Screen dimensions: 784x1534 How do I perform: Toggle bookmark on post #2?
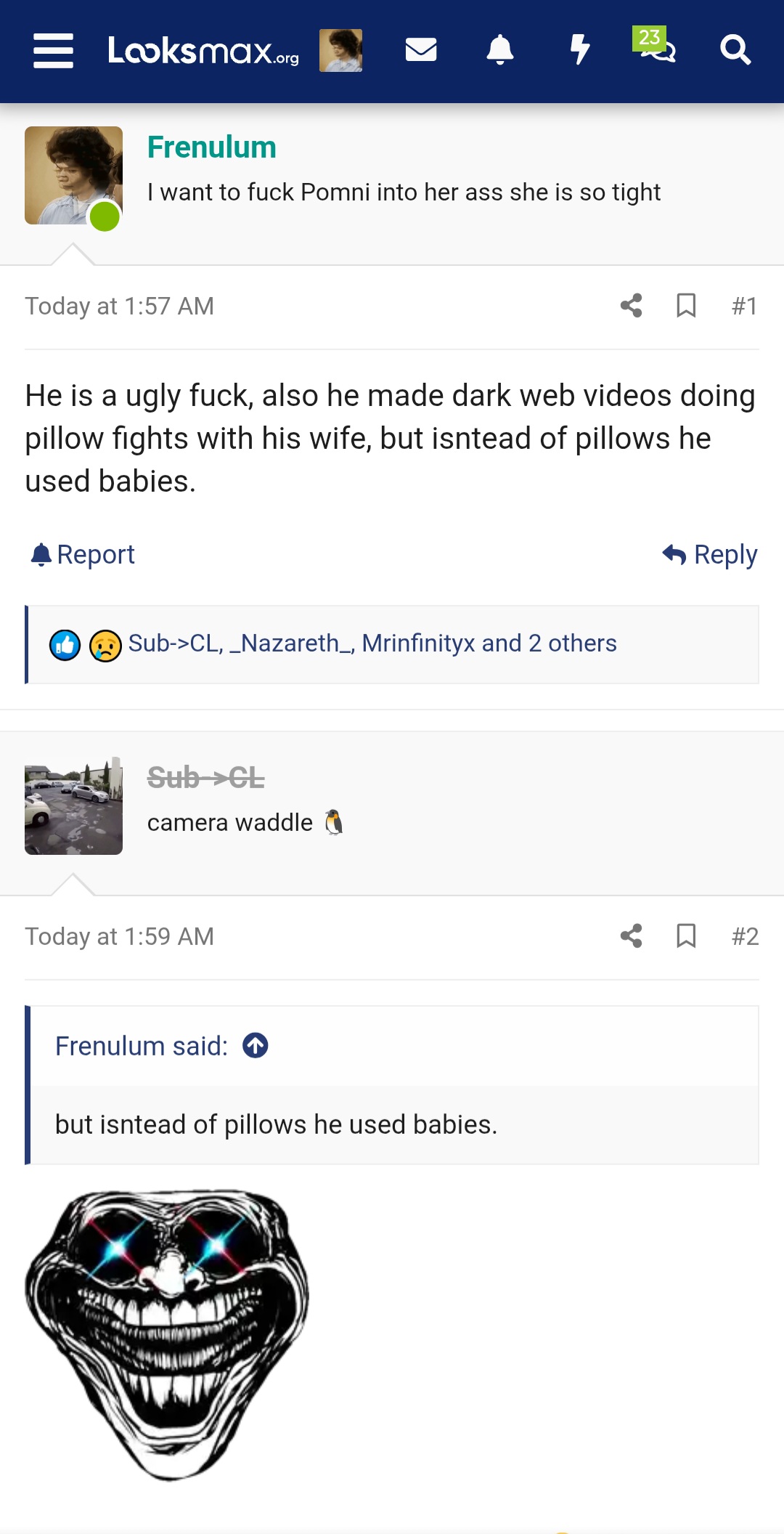pos(686,936)
